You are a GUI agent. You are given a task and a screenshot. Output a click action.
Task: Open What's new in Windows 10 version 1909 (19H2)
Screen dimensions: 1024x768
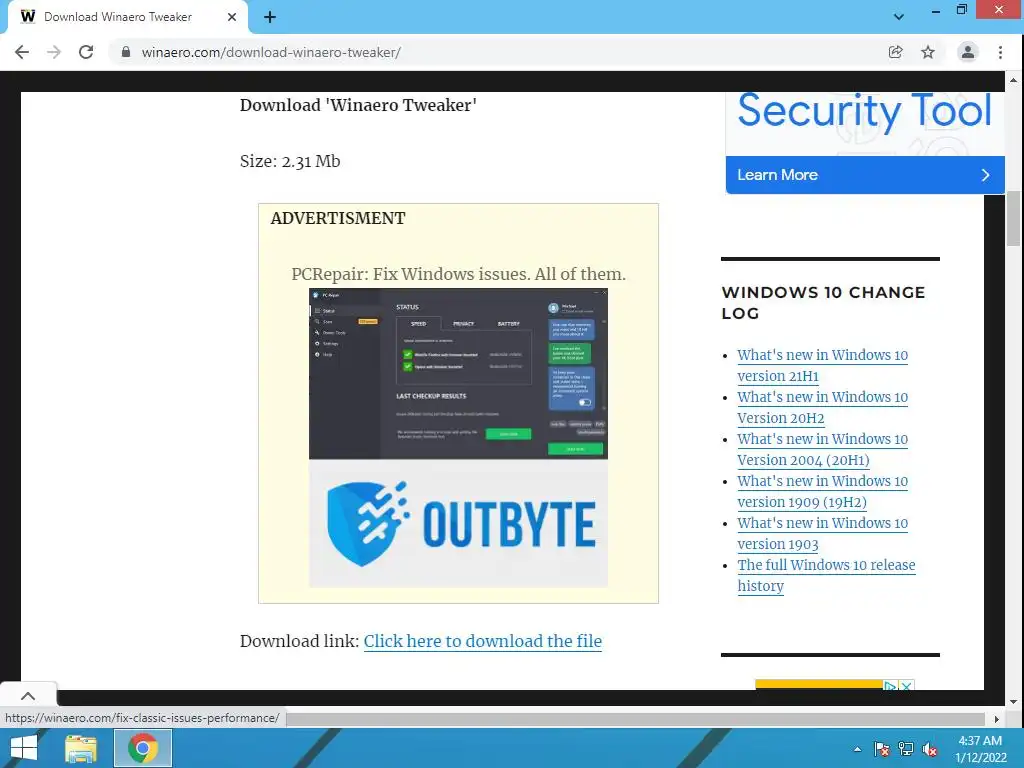[822, 492]
